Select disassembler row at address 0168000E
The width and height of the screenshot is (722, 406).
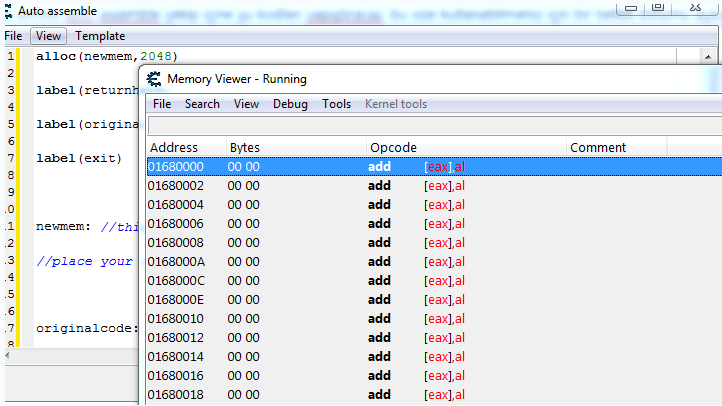[x=434, y=300]
